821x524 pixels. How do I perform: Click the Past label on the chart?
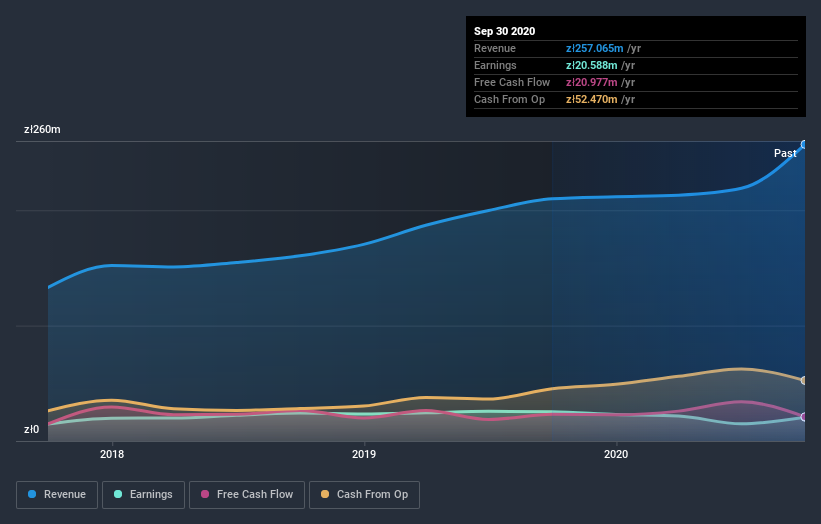click(785, 153)
